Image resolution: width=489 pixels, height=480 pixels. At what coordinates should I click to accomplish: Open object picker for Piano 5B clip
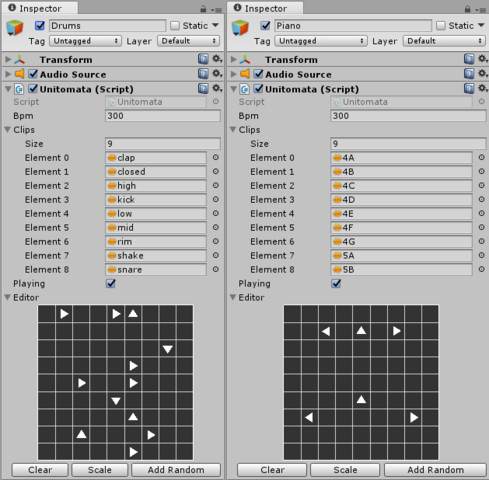pyautogui.click(x=481, y=269)
